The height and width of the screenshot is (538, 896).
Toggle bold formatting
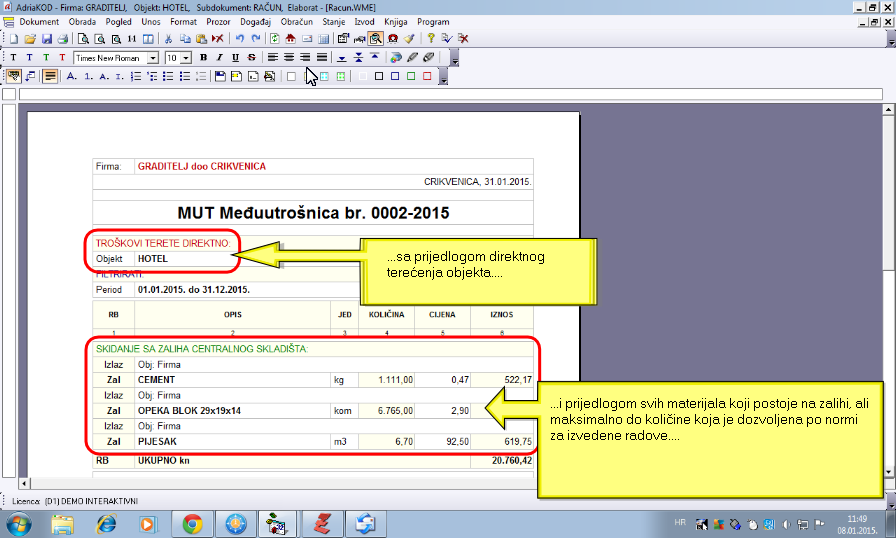203,58
